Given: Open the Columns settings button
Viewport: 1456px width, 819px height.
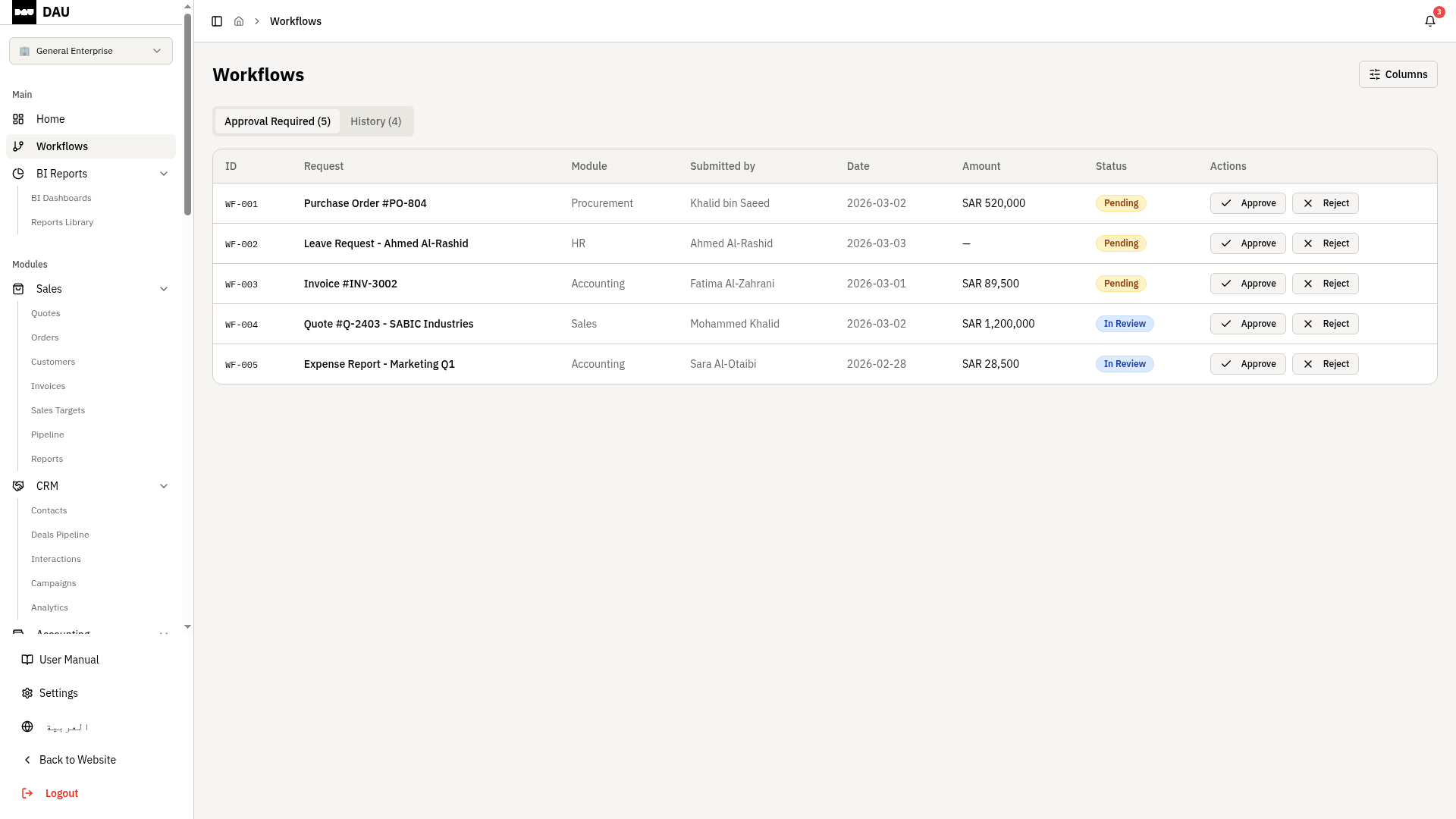Looking at the screenshot, I should pos(1398,74).
